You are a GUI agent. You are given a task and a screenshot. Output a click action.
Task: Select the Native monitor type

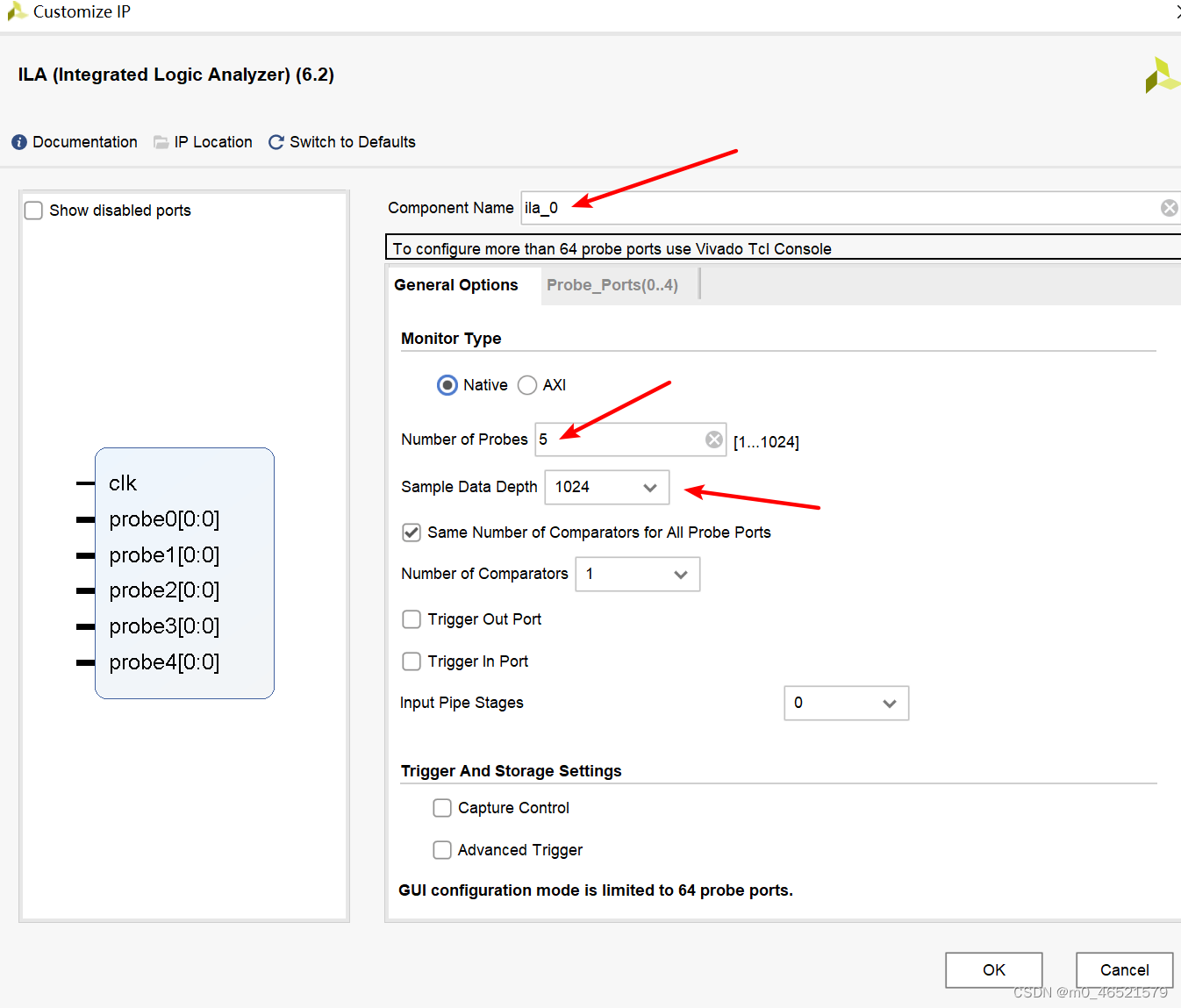pyautogui.click(x=447, y=385)
